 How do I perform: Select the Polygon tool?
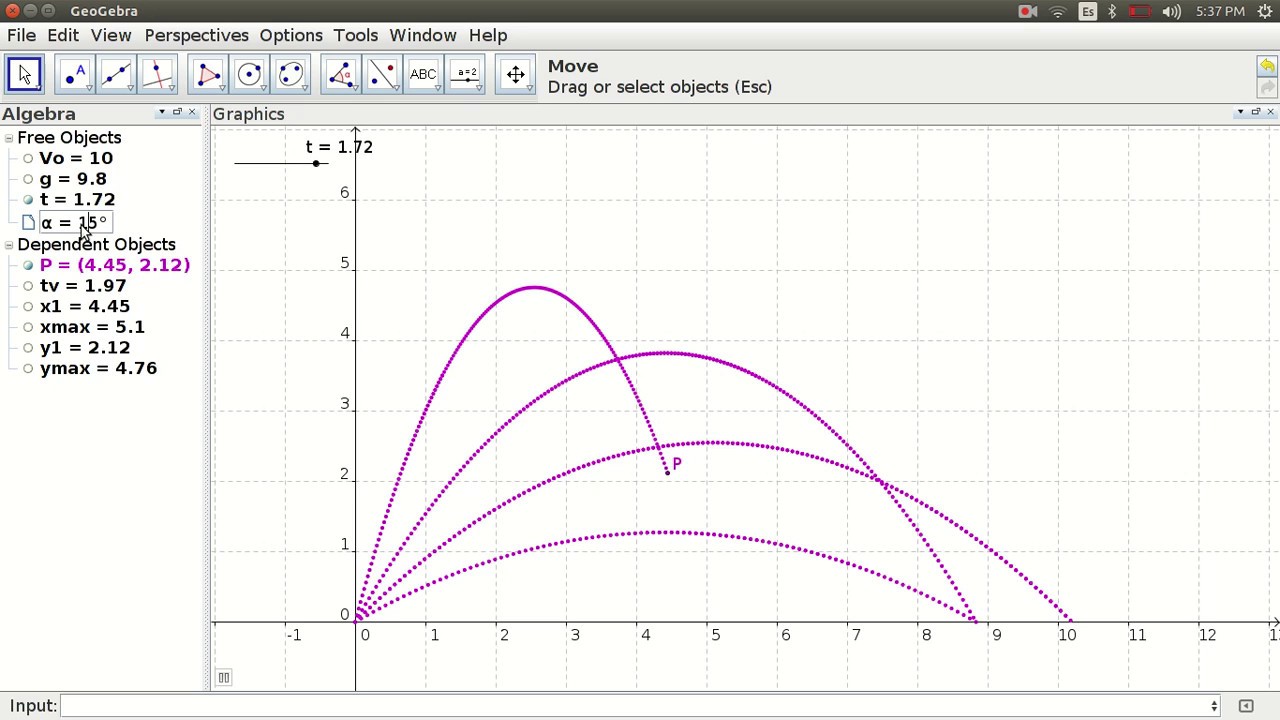pyautogui.click(x=209, y=75)
